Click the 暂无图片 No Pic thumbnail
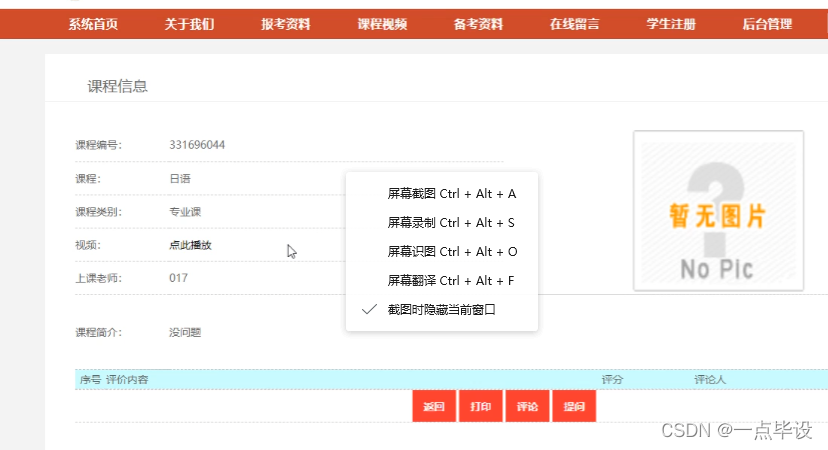This screenshot has width=828, height=450. (719, 211)
